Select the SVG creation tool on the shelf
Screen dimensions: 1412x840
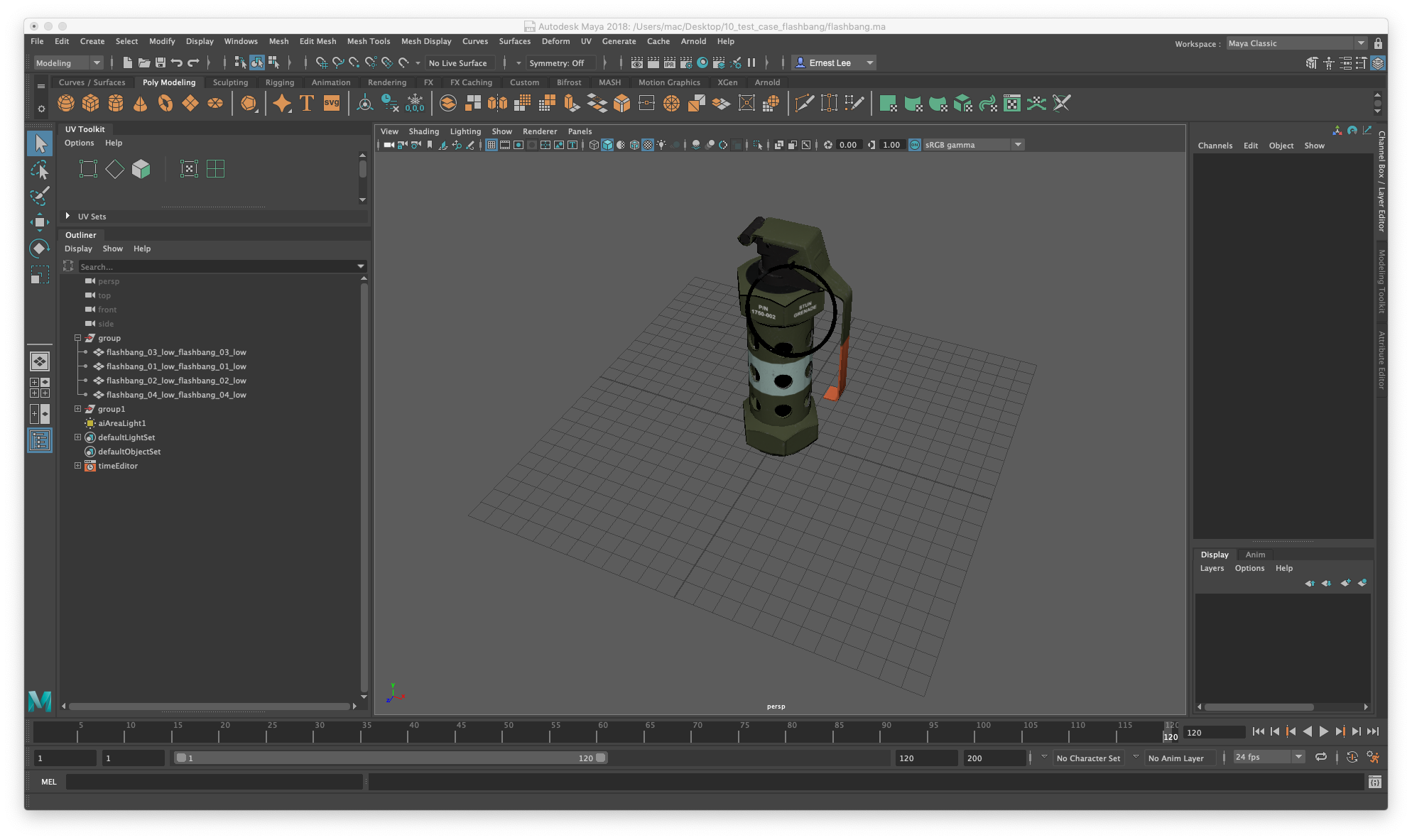(331, 103)
